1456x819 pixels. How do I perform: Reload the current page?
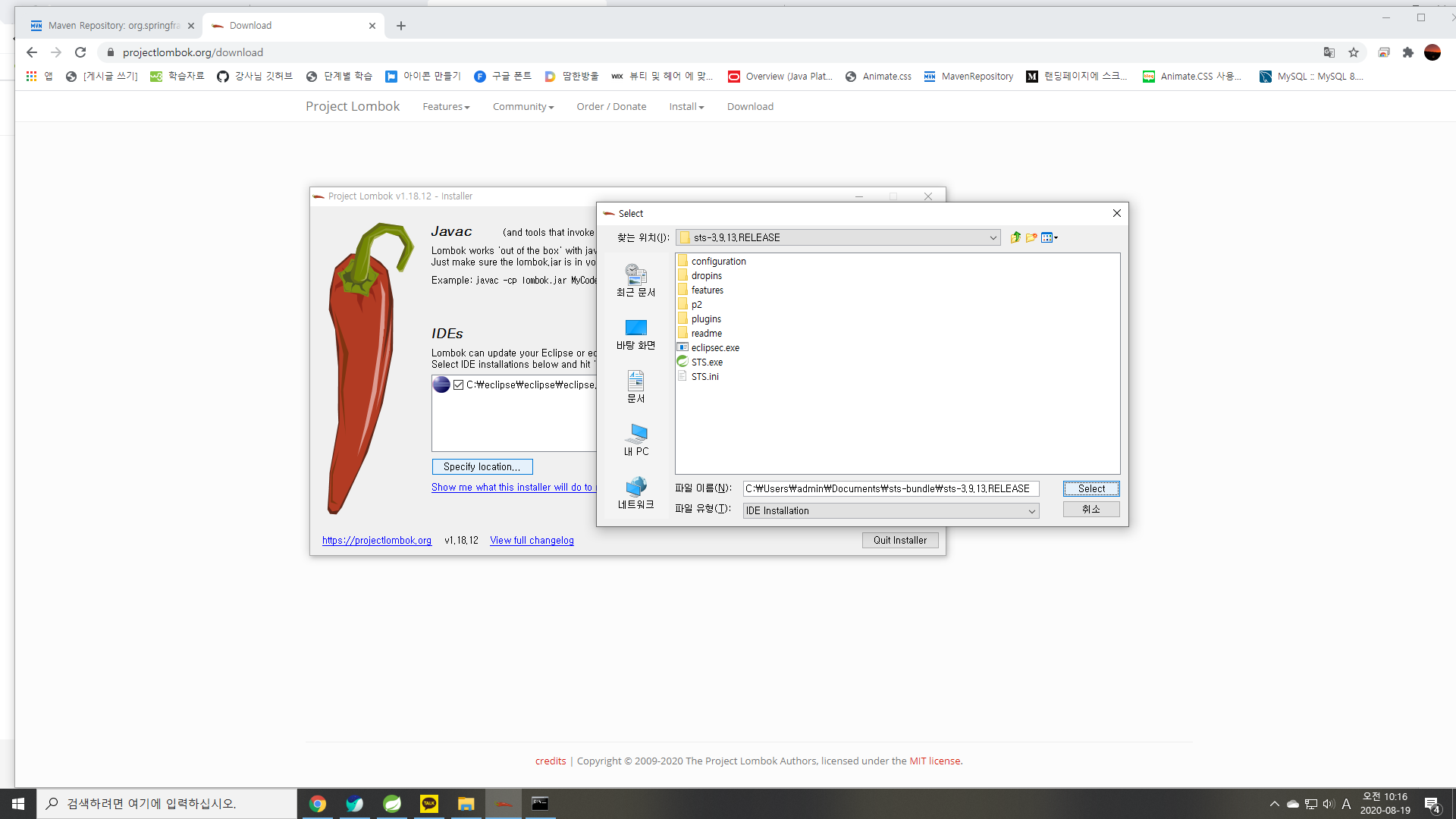(80, 52)
